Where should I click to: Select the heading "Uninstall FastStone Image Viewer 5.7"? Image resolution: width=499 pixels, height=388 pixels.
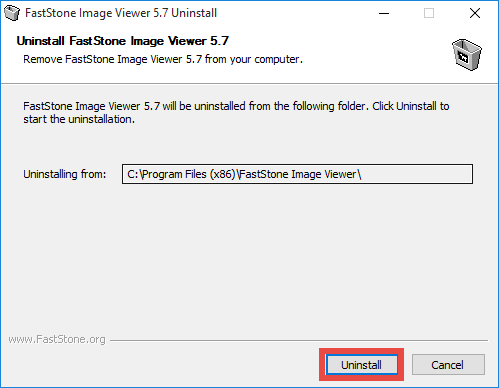tap(123, 41)
